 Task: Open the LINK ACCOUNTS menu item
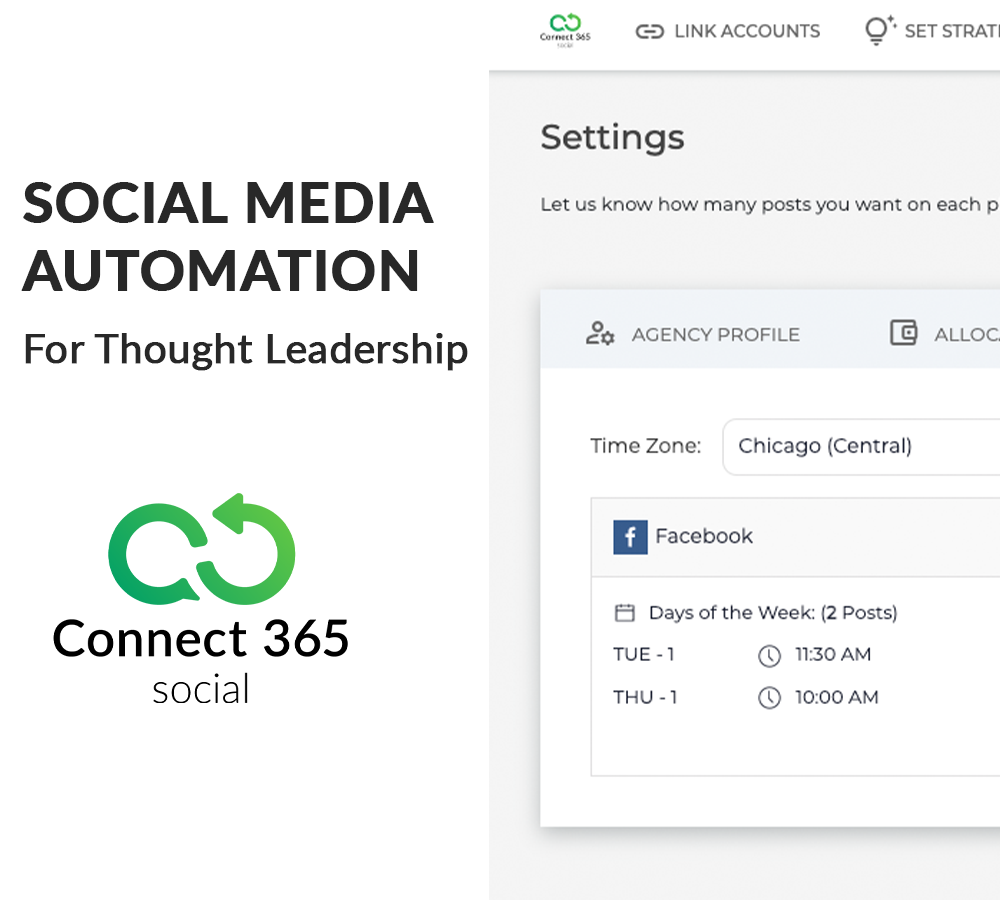click(746, 32)
